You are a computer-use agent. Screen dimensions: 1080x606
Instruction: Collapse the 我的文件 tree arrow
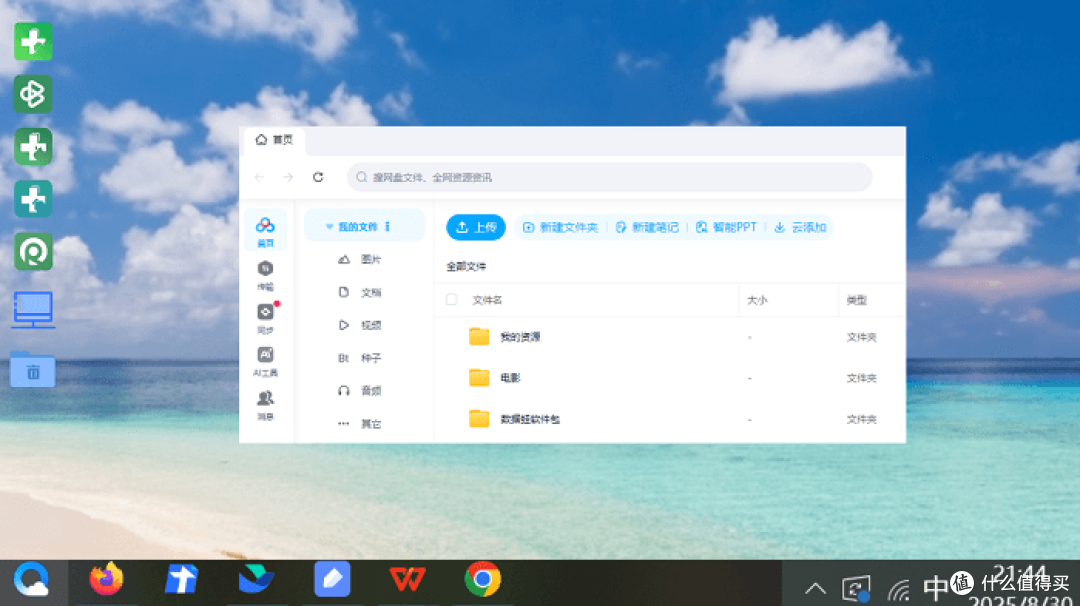click(x=329, y=227)
